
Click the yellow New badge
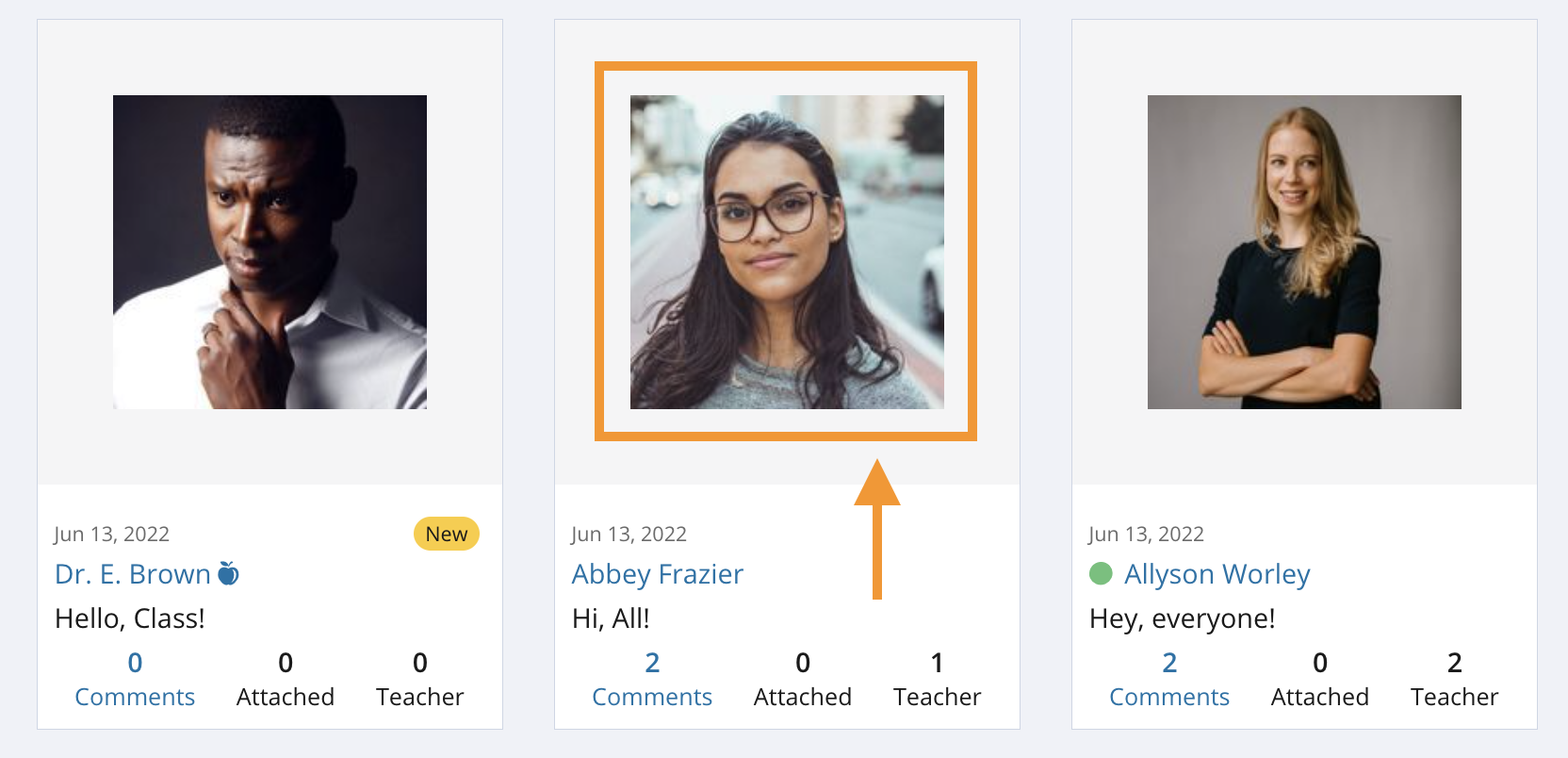[x=446, y=534]
